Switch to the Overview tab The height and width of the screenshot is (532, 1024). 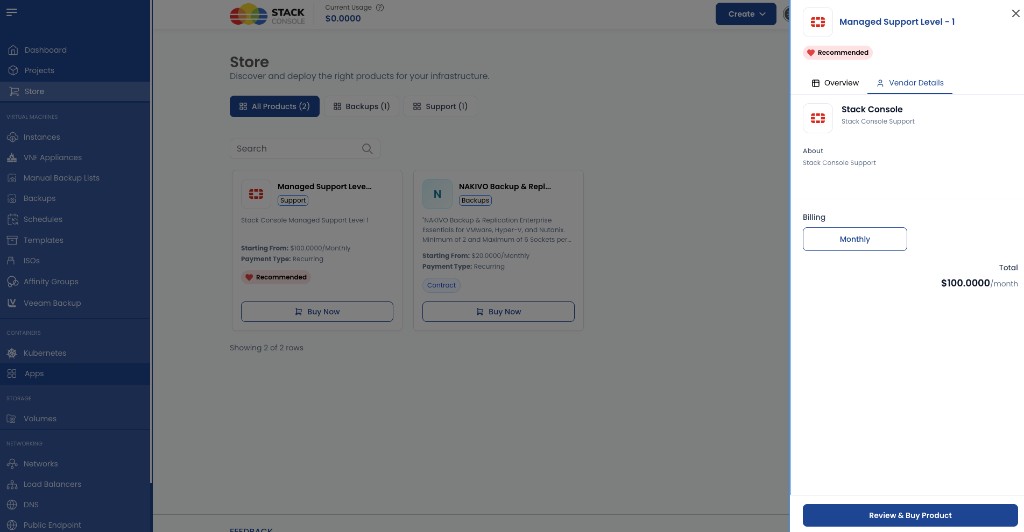(835, 83)
